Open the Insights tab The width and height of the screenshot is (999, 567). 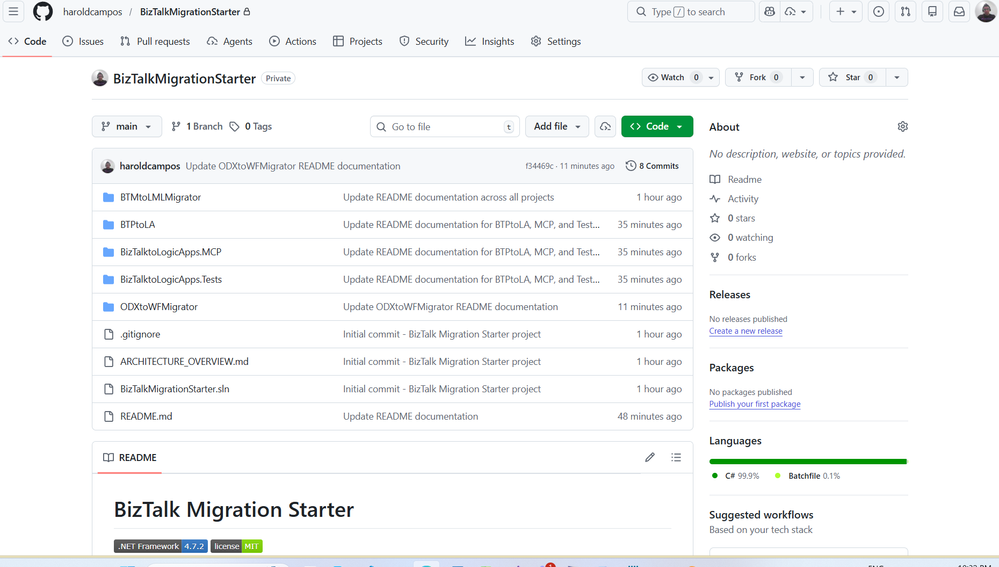489,41
